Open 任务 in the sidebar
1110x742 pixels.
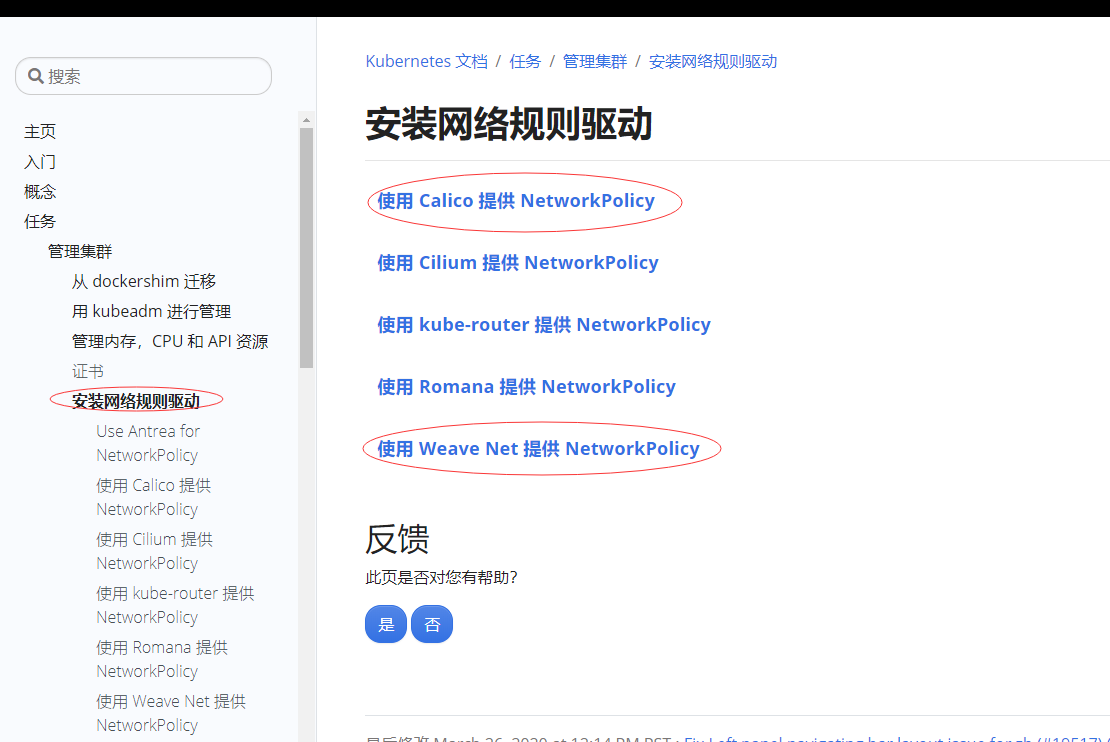tap(40, 222)
